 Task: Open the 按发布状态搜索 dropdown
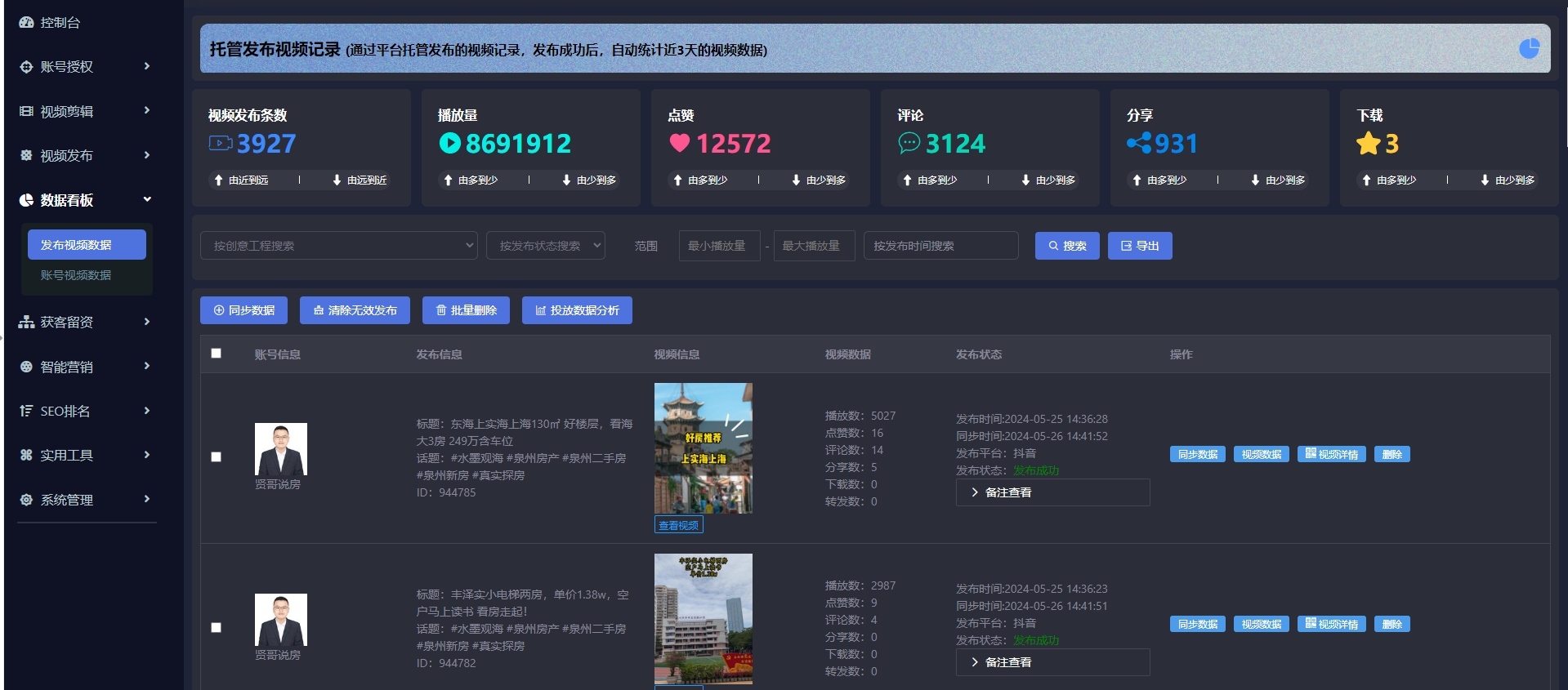pos(545,246)
